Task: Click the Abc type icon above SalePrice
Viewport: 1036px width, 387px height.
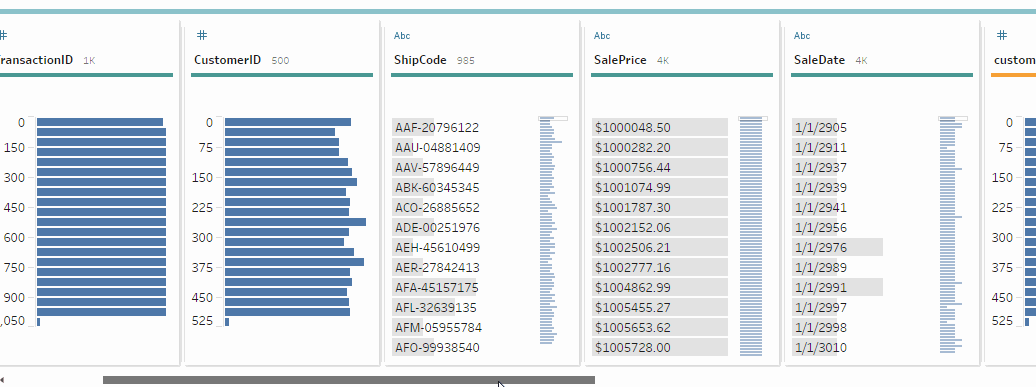Action: [x=602, y=36]
